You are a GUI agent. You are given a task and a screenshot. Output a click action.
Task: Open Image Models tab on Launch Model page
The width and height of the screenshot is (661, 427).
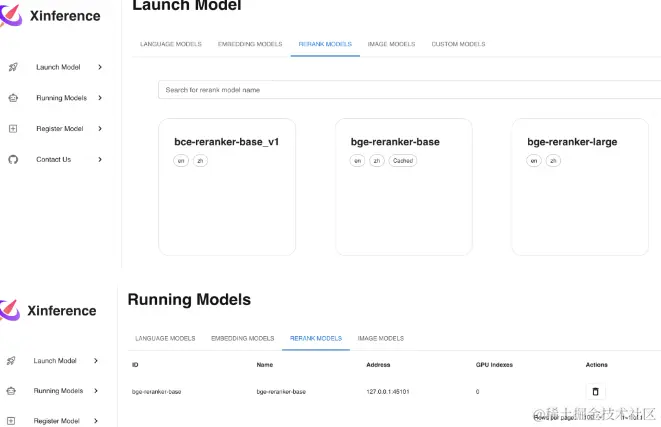(391, 44)
